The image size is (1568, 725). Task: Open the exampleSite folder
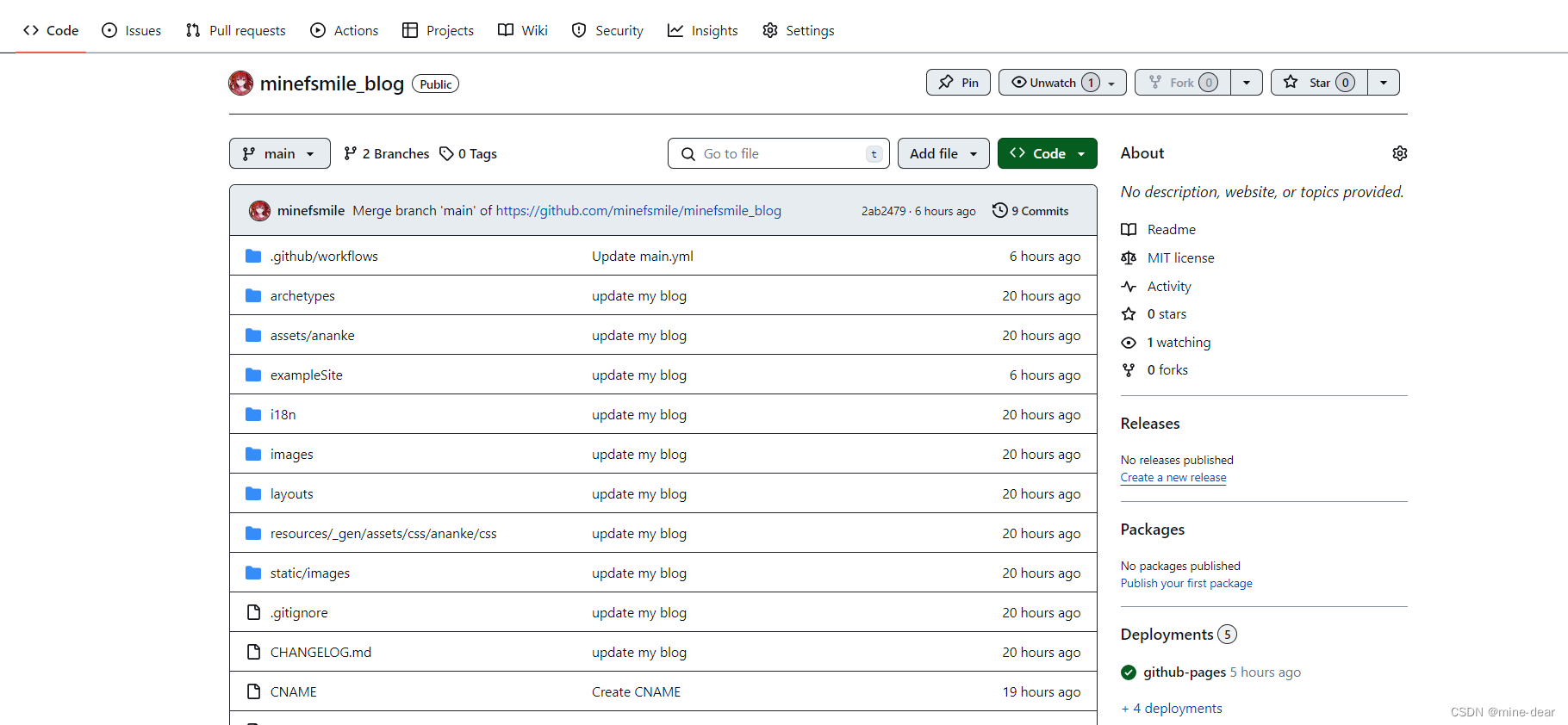[x=307, y=375]
